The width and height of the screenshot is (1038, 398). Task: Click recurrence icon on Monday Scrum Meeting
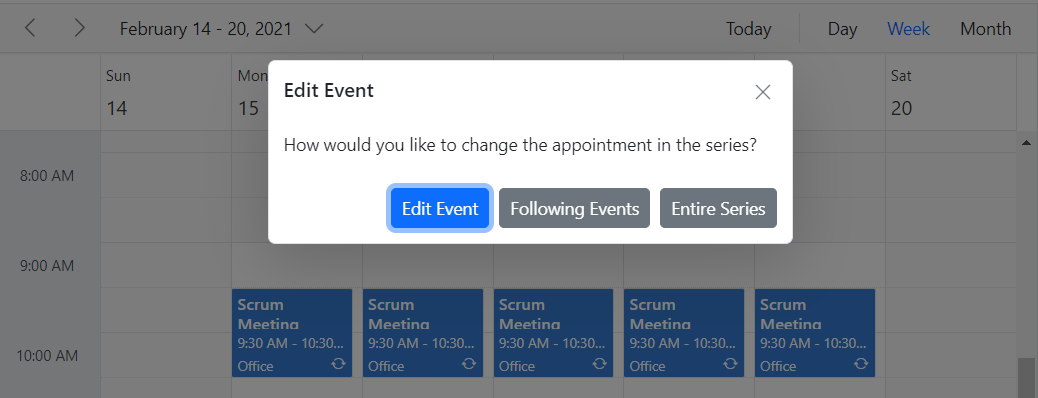click(338, 364)
